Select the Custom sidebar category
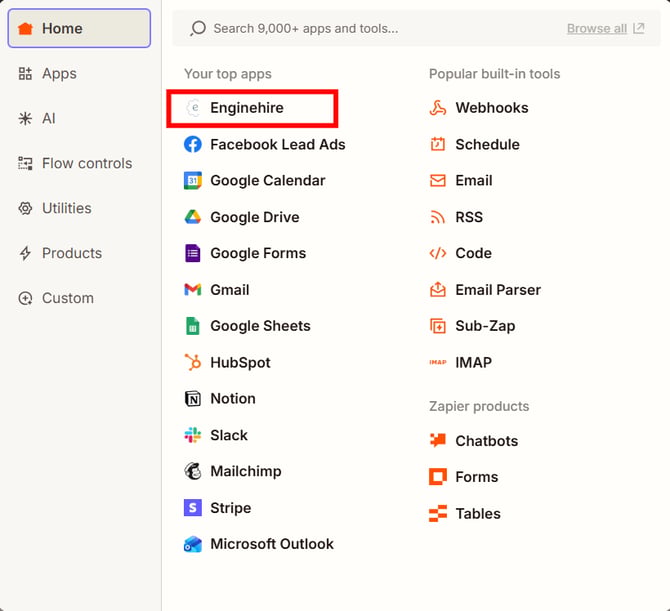 (x=56, y=298)
